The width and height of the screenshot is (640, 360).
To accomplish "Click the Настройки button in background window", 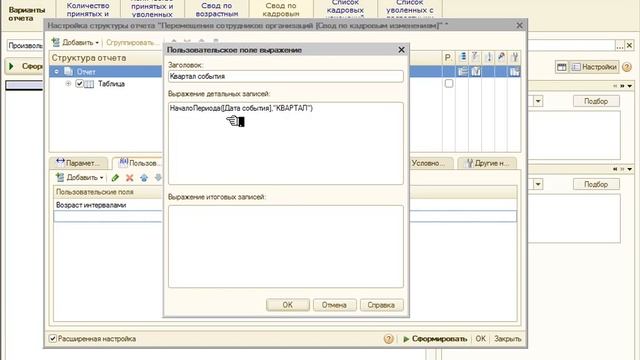I will [595, 67].
